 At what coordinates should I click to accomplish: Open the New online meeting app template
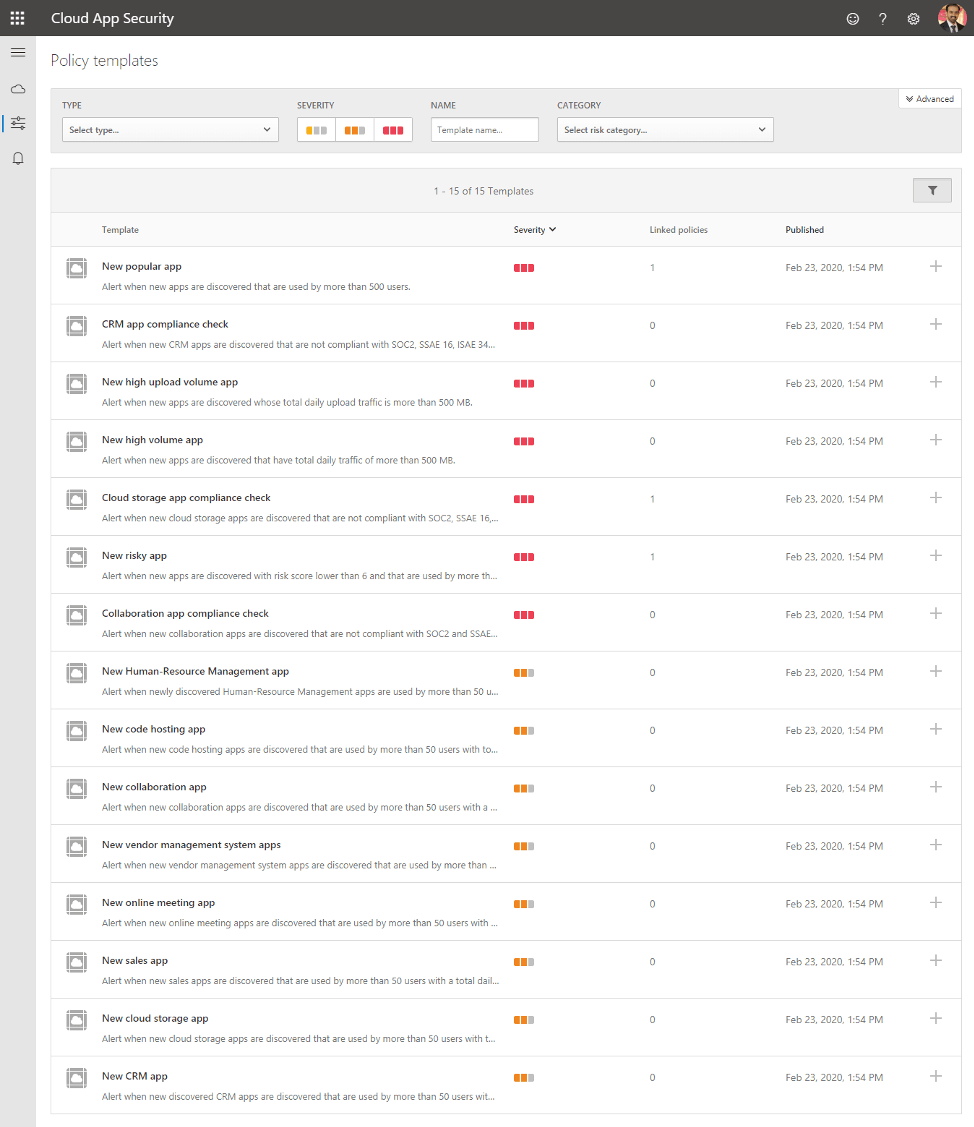pos(158,903)
